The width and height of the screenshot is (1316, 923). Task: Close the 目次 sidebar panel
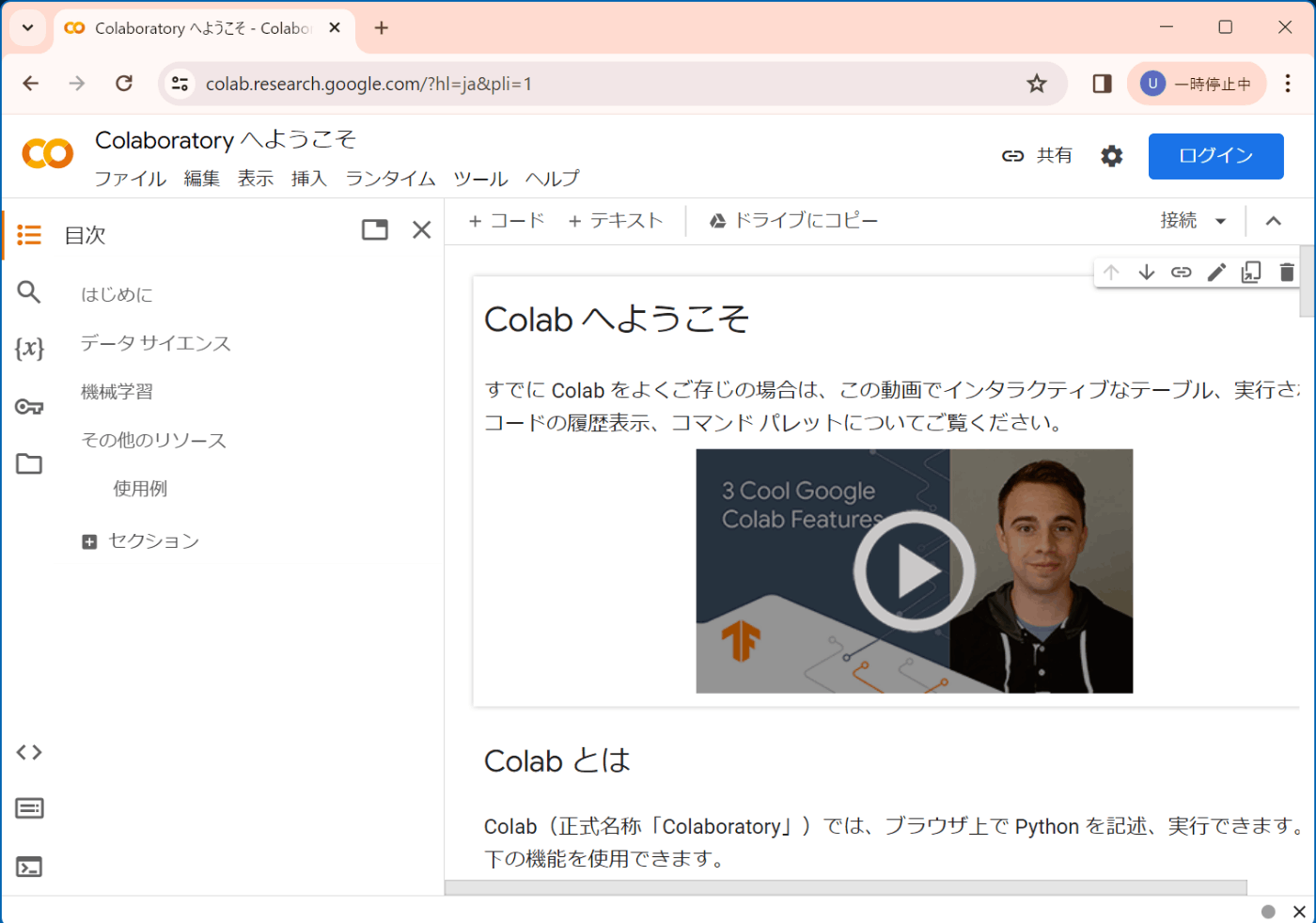click(422, 229)
